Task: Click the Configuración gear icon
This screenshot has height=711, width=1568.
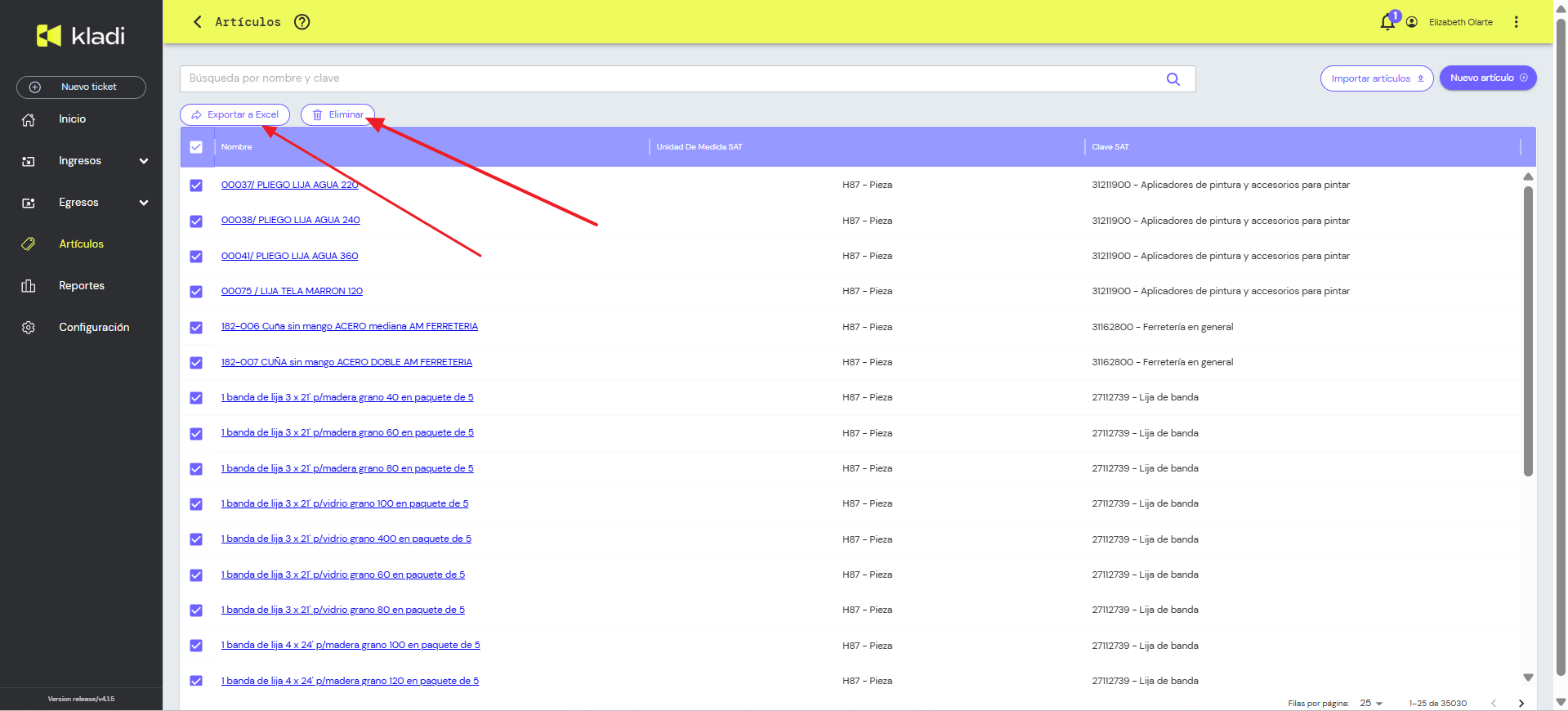Action: (x=29, y=327)
